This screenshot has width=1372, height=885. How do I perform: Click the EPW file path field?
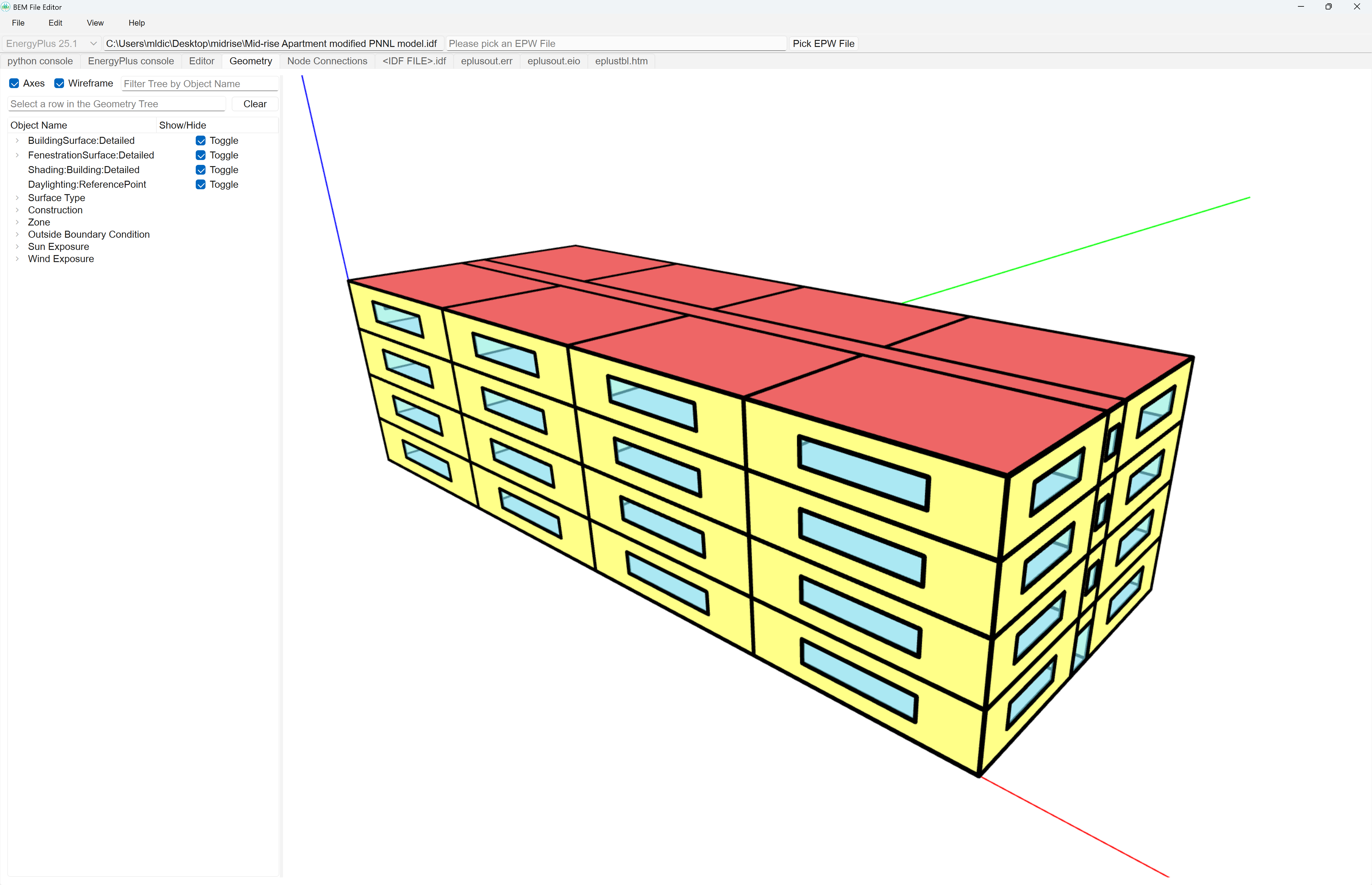coord(616,44)
